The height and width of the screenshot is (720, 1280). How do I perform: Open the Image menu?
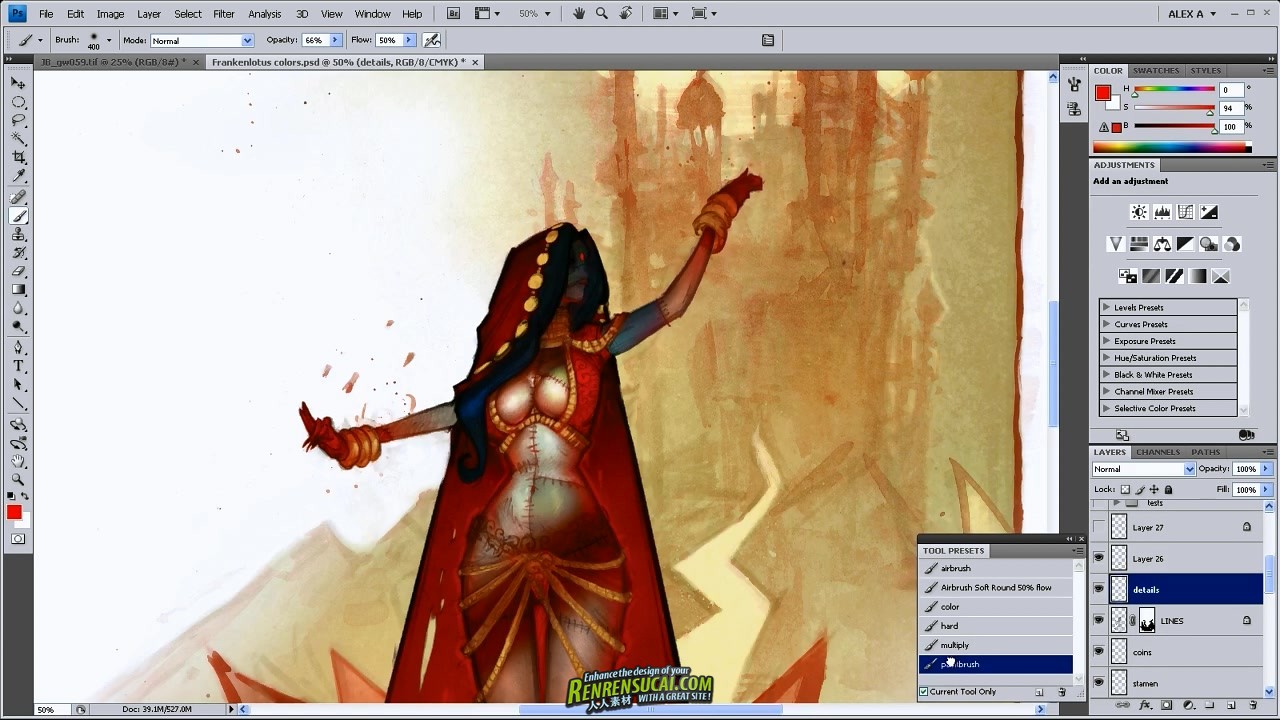point(110,14)
